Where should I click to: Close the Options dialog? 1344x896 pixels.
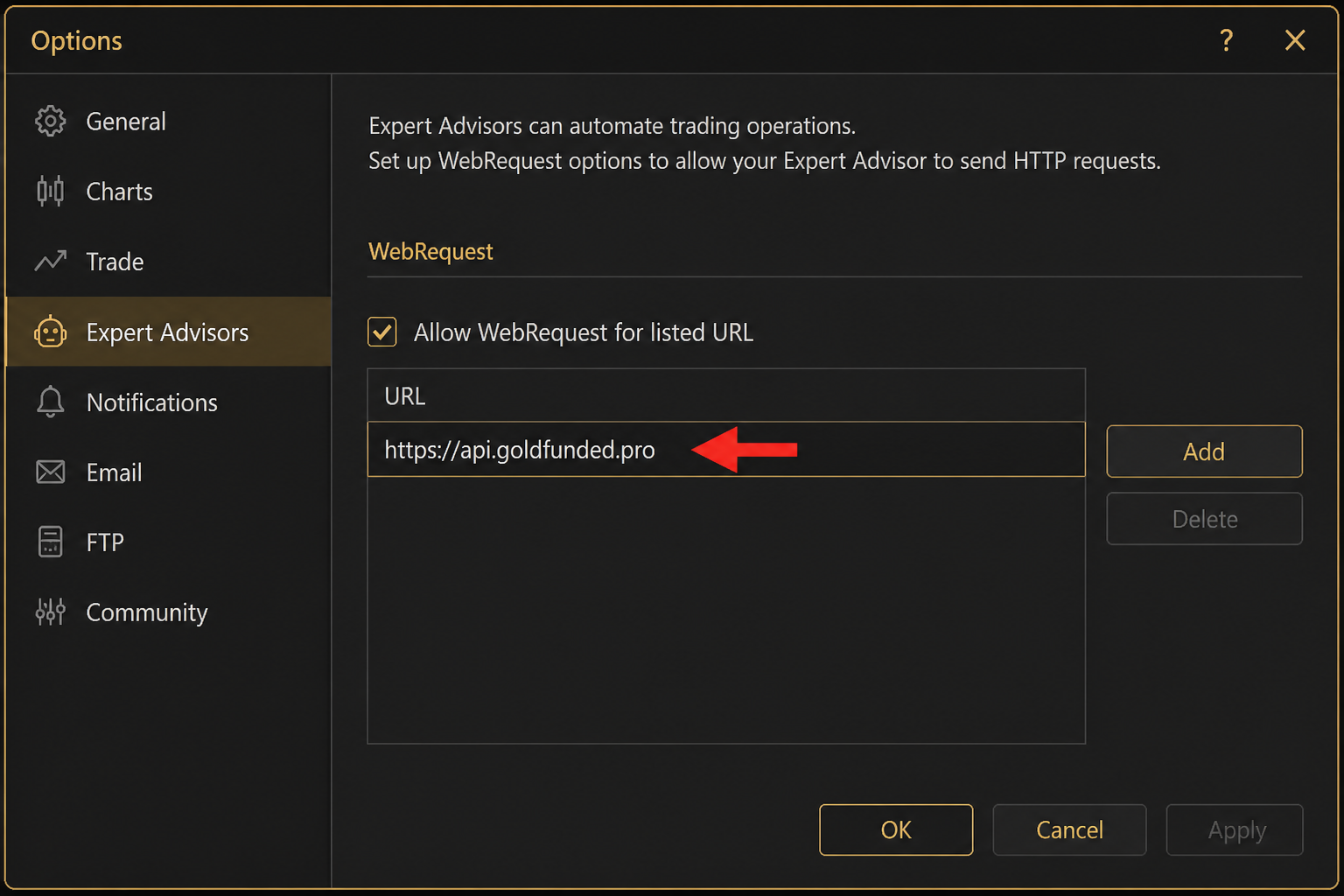point(1295,40)
